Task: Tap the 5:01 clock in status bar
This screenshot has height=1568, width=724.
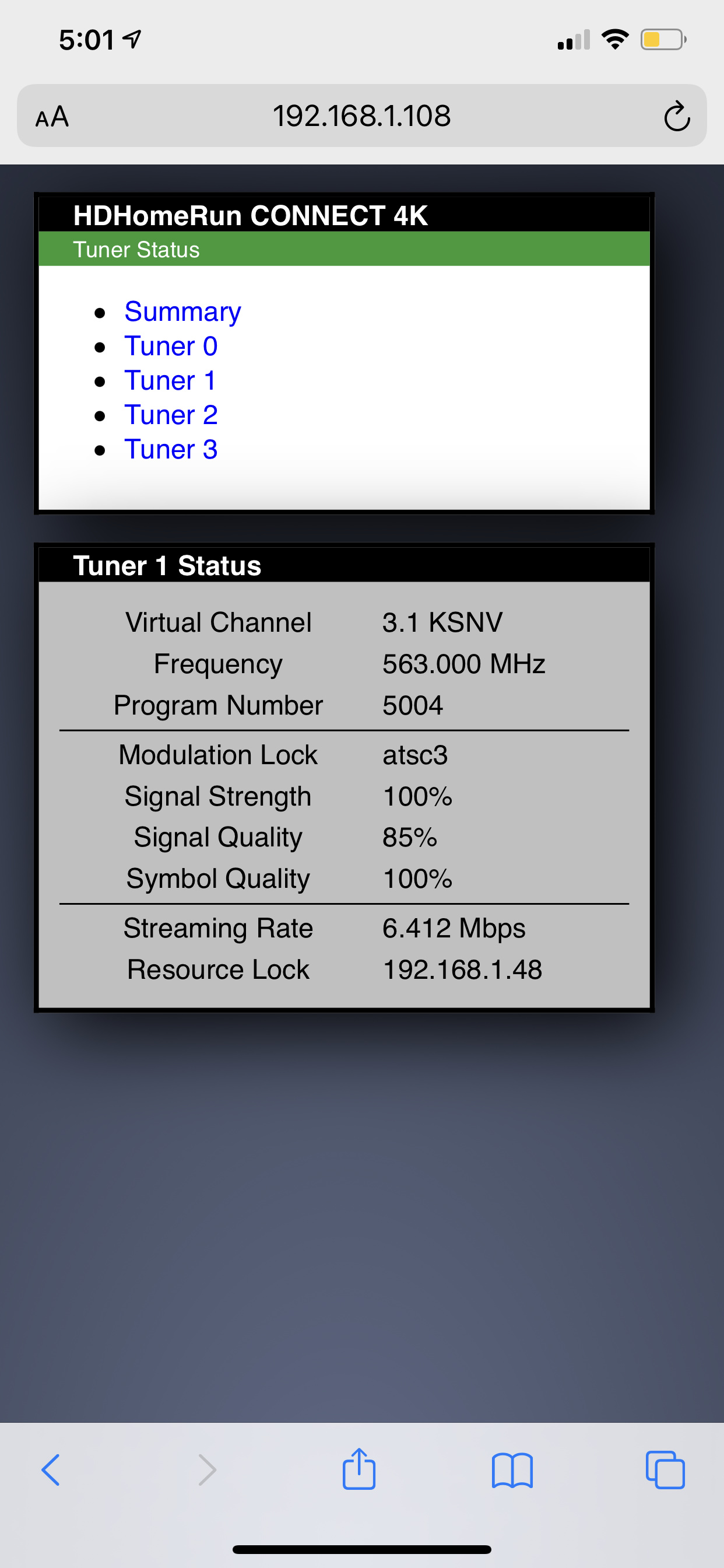Action: pyautogui.click(x=86, y=40)
